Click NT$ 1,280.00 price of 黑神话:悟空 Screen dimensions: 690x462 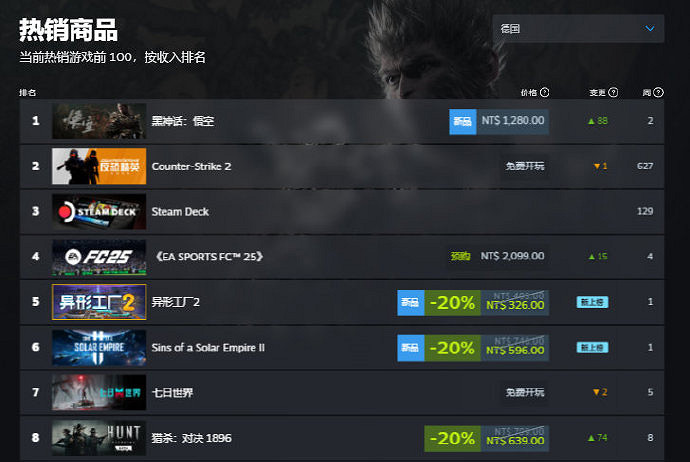(513, 121)
